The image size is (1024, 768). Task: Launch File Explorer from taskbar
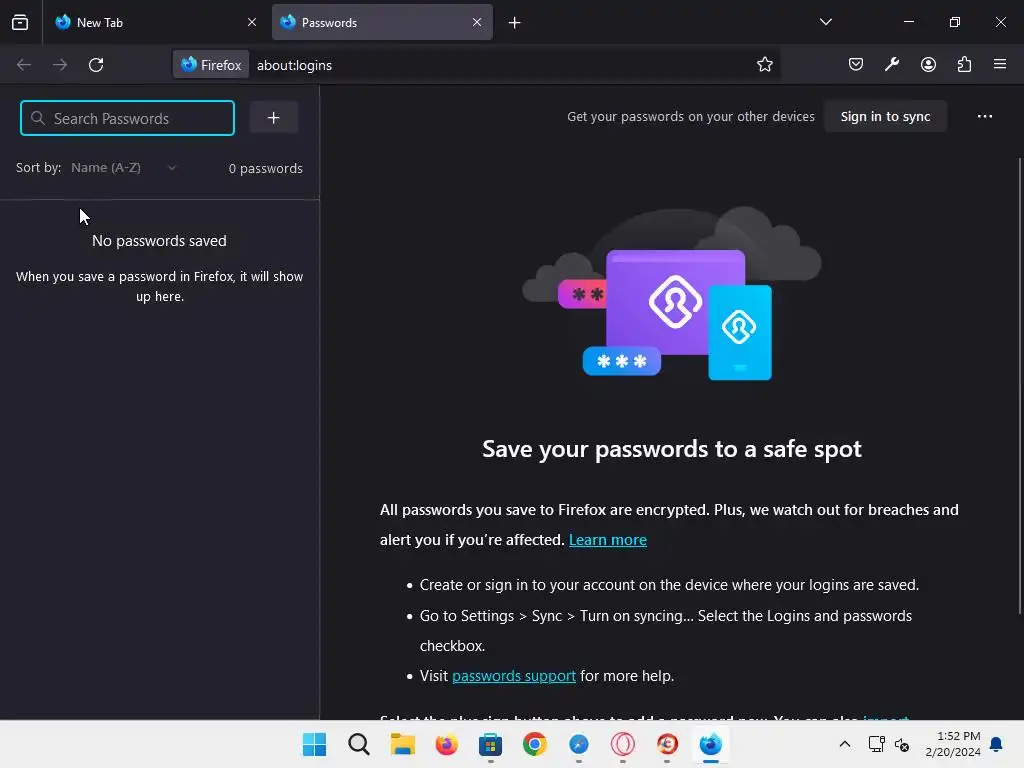pyautogui.click(x=402, y=744)
